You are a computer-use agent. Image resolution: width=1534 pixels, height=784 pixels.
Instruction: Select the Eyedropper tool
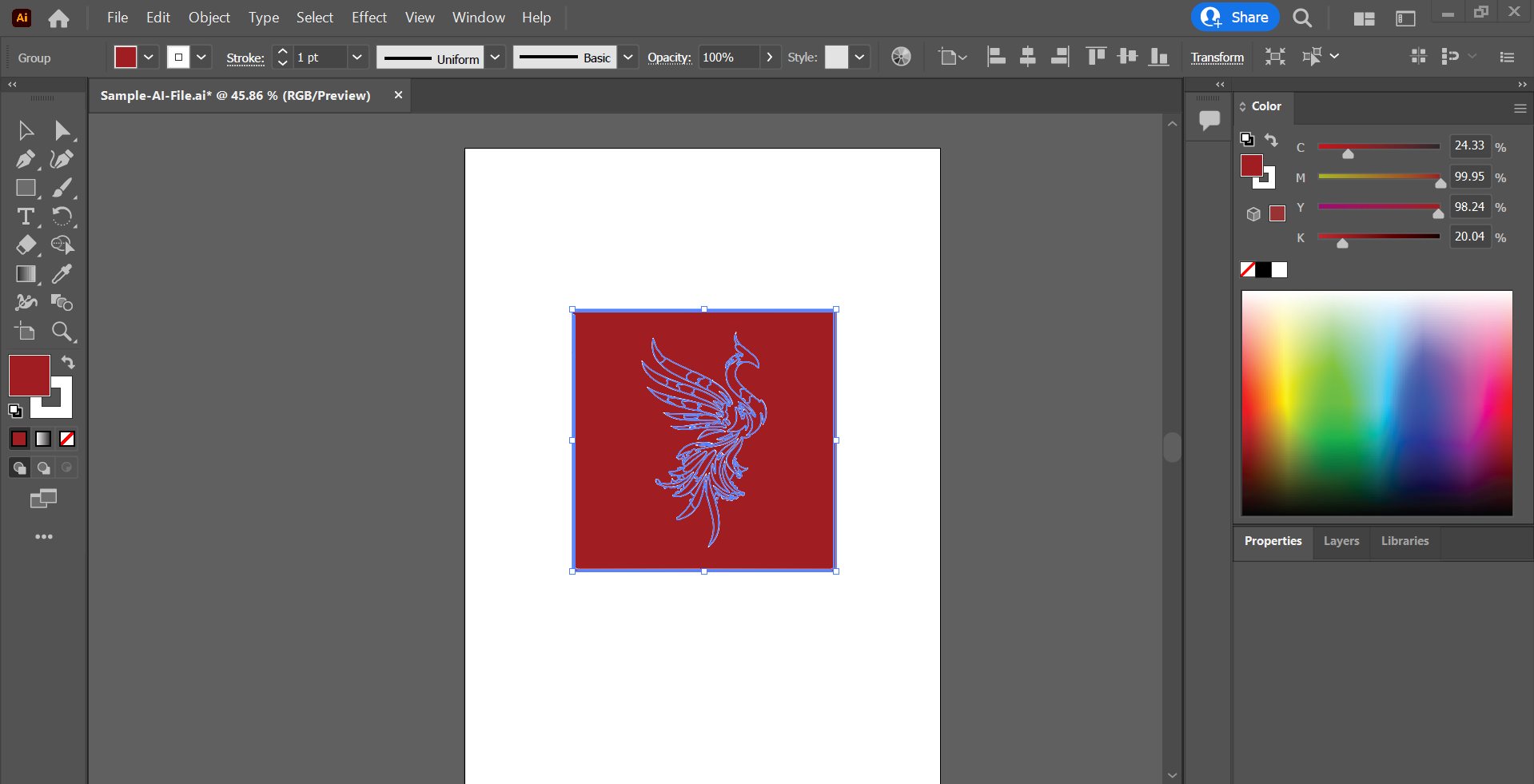62,274
